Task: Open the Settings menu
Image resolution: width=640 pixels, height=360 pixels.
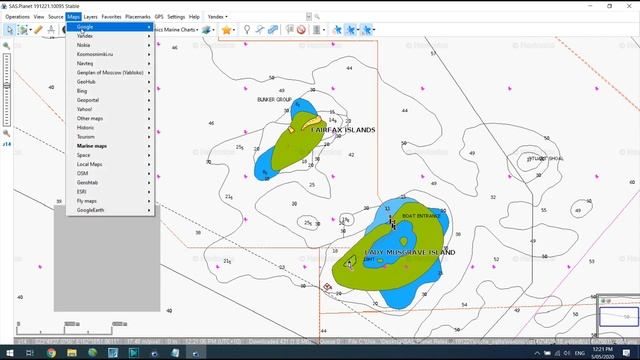Action: [x=176, y=17]
